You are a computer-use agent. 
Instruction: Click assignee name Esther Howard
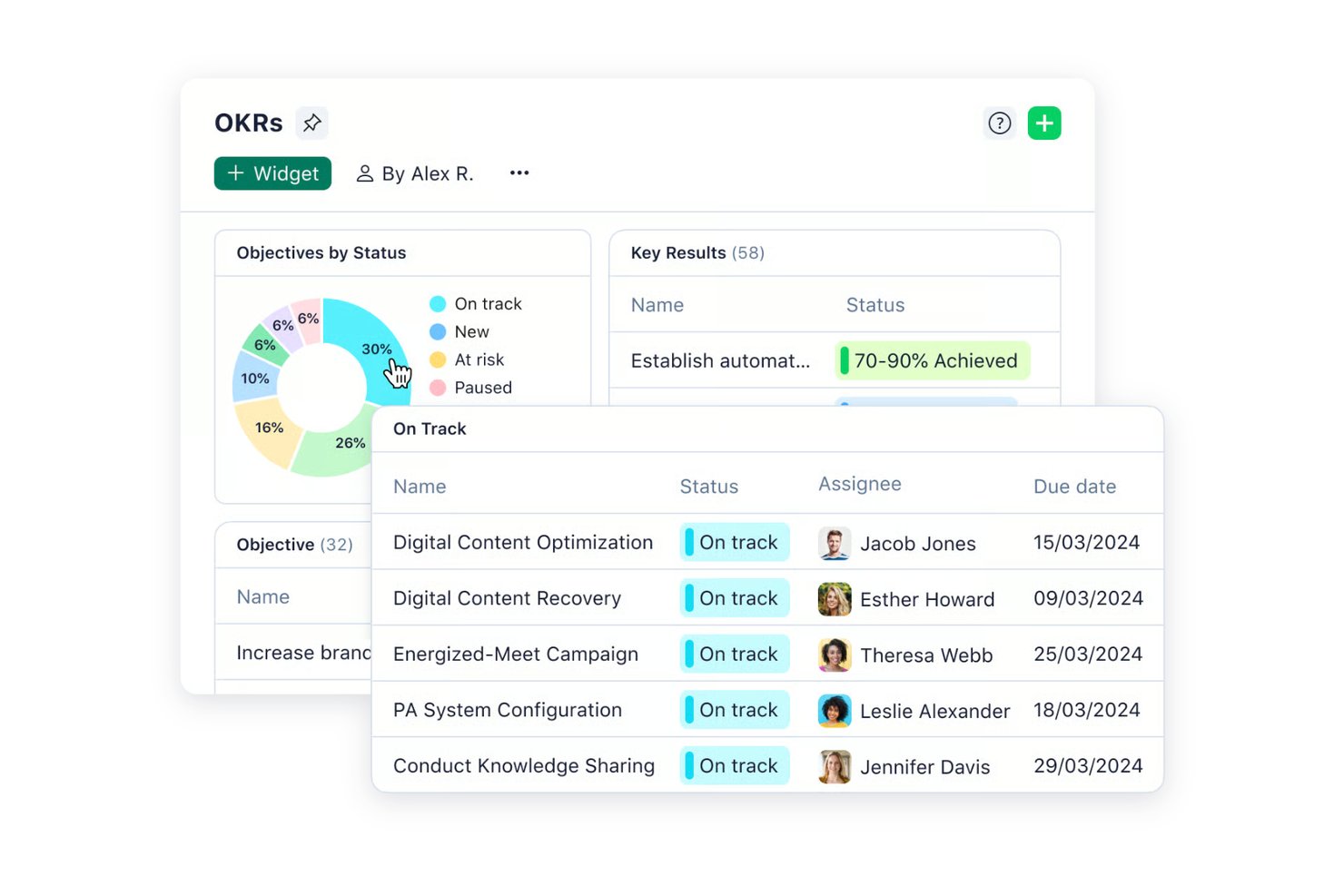[x=927, y=599]
